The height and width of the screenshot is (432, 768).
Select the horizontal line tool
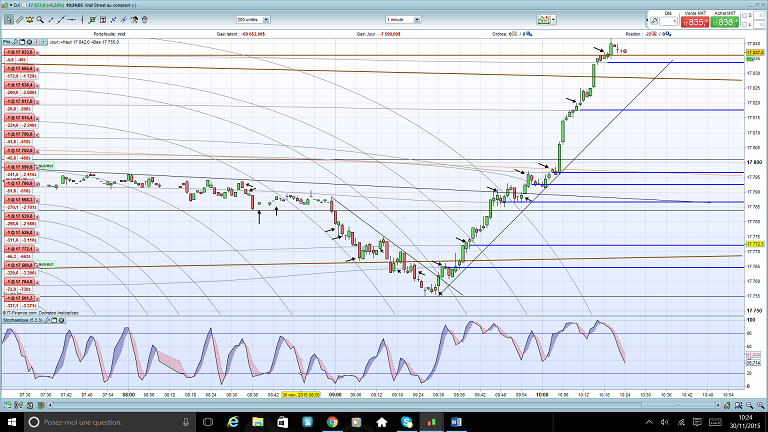coord(72,20)
